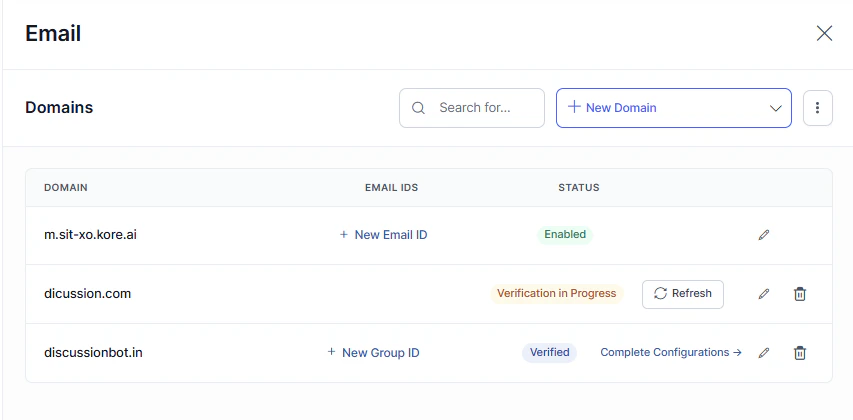Delete the discussionbot.in domain with the trash icon
This screenshot has width=853, height=420.
[x=800, y=353]
